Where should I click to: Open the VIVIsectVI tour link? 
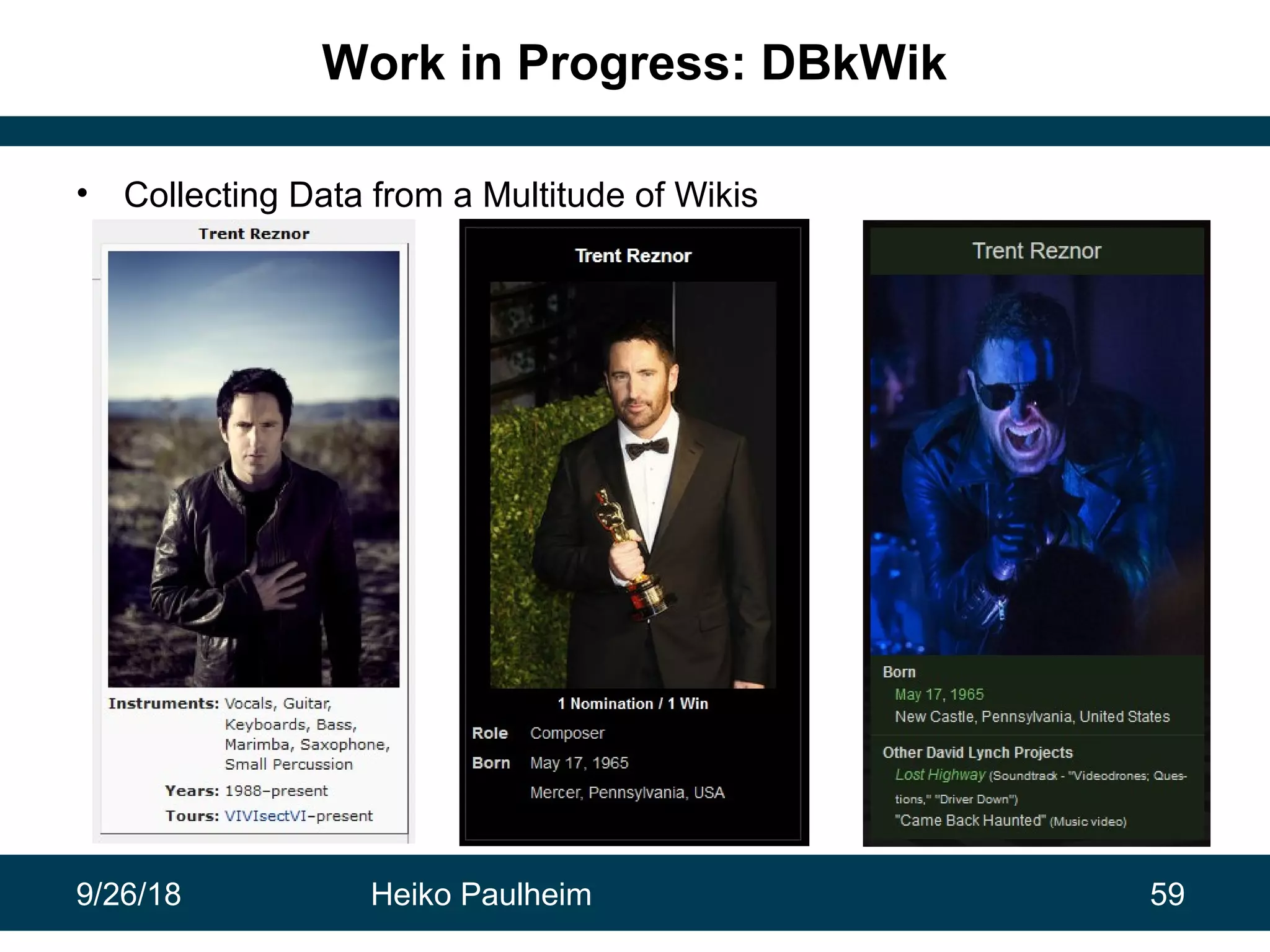[x=266, y=816]
